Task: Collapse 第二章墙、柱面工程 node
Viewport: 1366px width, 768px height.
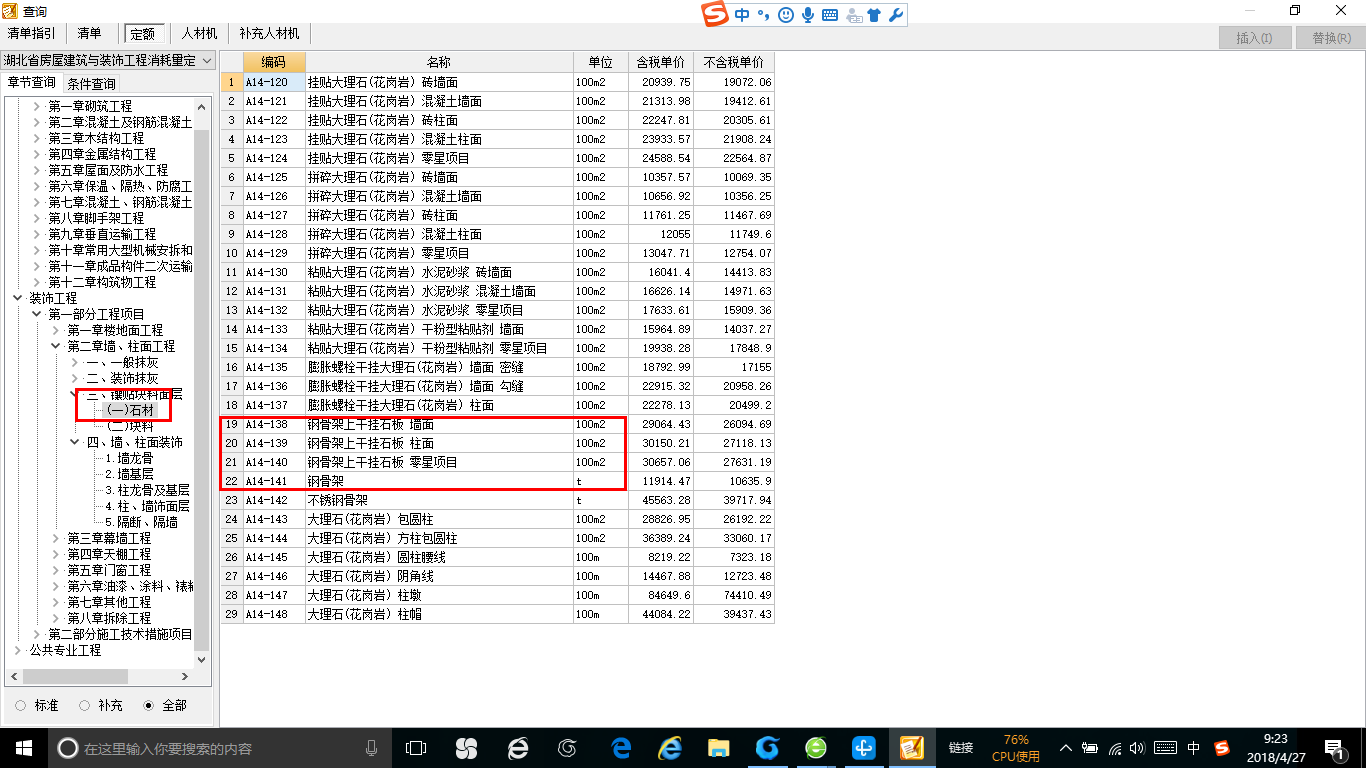Action: (56, 346)
